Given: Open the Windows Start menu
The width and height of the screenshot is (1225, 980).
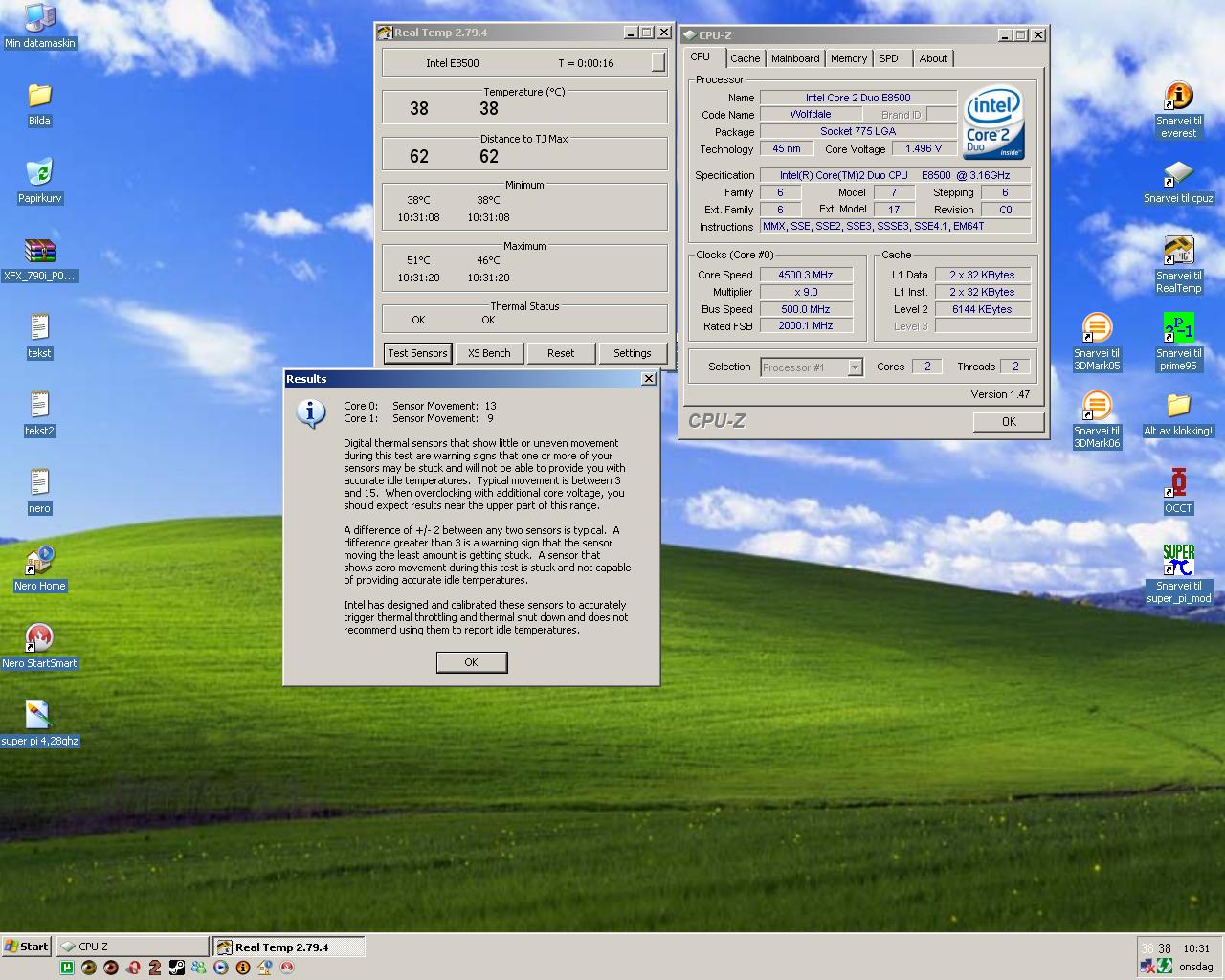Looking at the screenshot, I should [26, 947].
